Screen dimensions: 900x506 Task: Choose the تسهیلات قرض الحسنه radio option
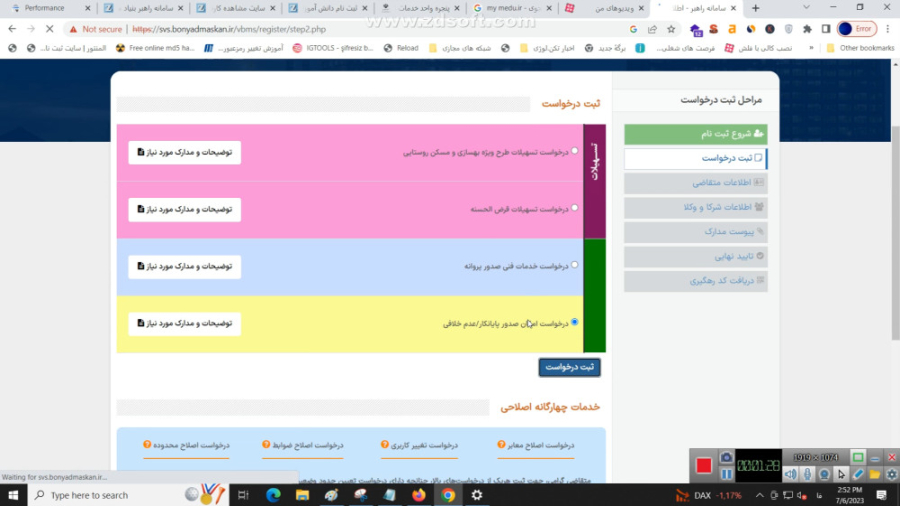[x=574, y=208]
